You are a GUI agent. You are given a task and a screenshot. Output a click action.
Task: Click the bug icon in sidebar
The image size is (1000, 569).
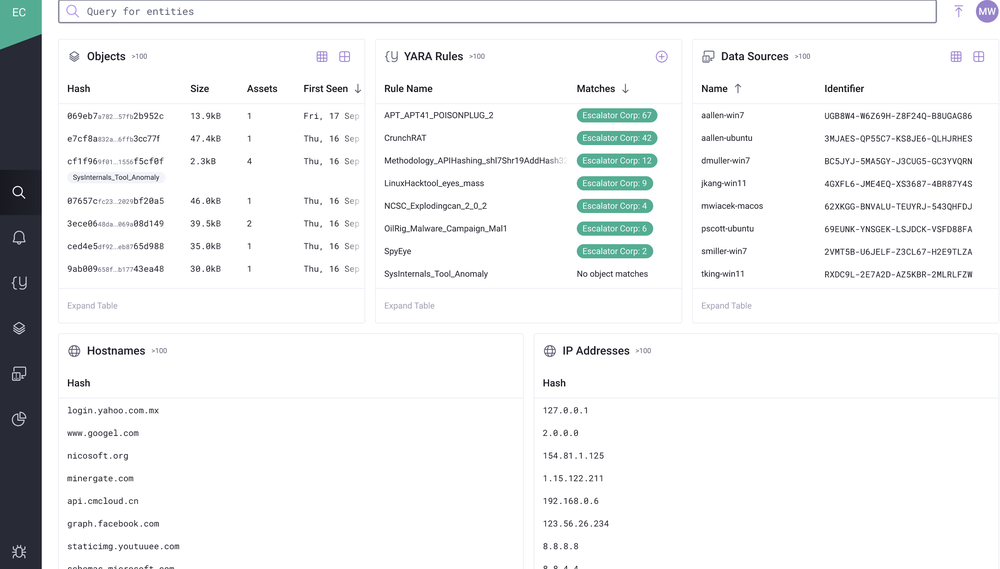pos(19,552)
